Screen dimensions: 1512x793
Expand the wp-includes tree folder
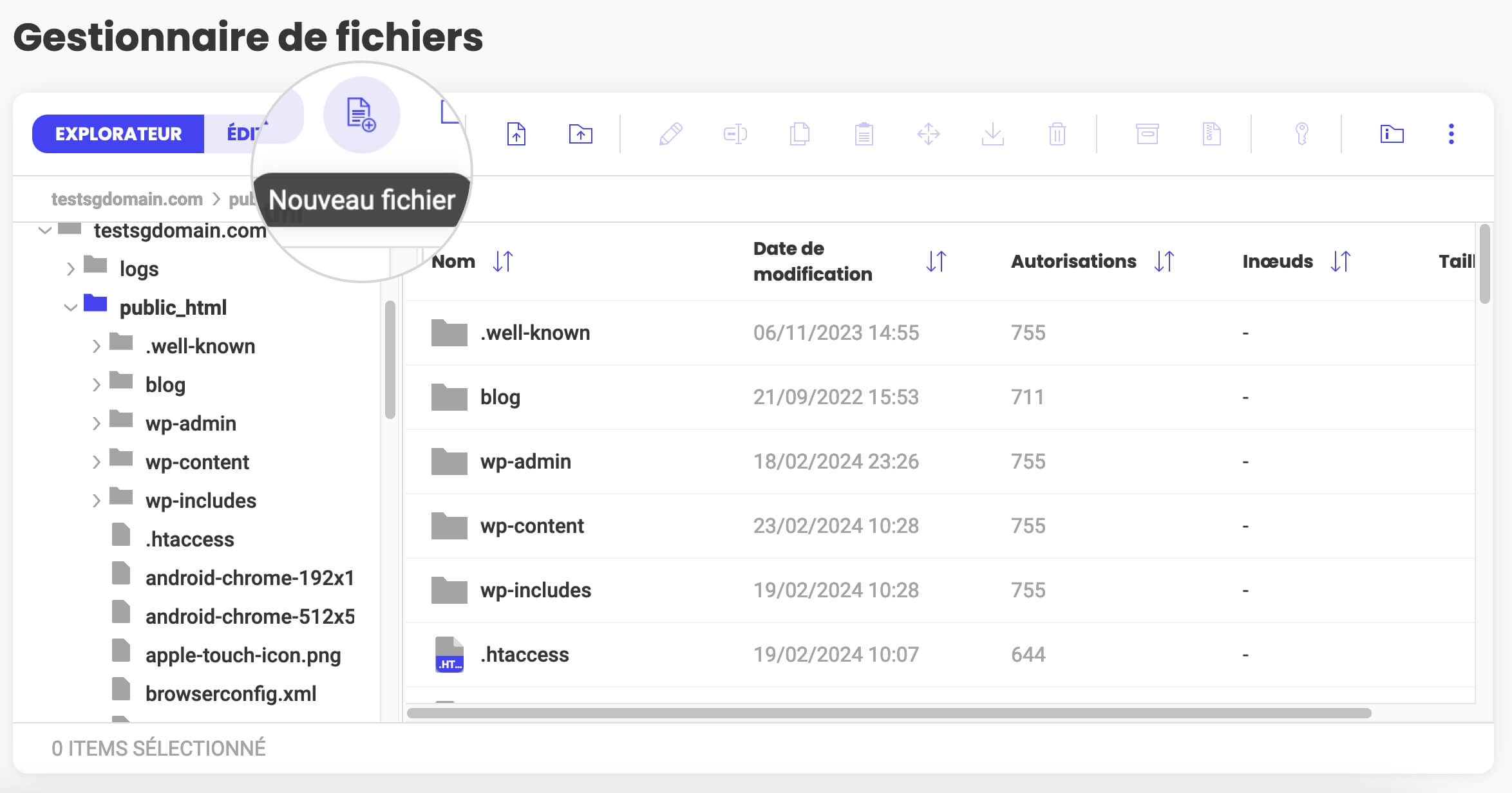pyautogui.click(x=97, y=501)
